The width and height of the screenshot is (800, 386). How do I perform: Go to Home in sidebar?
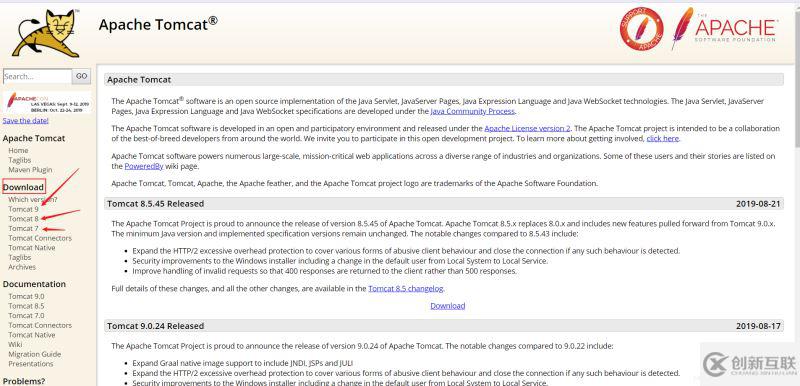(18, 150)
